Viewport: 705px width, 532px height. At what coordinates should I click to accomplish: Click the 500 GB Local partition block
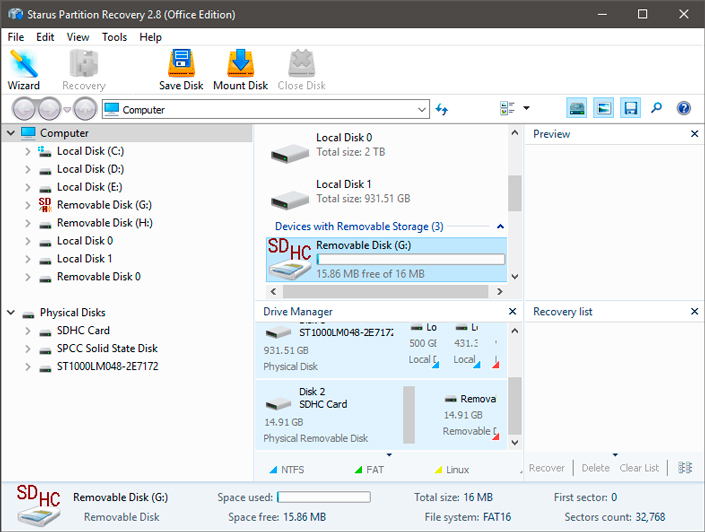coord(423,346)
